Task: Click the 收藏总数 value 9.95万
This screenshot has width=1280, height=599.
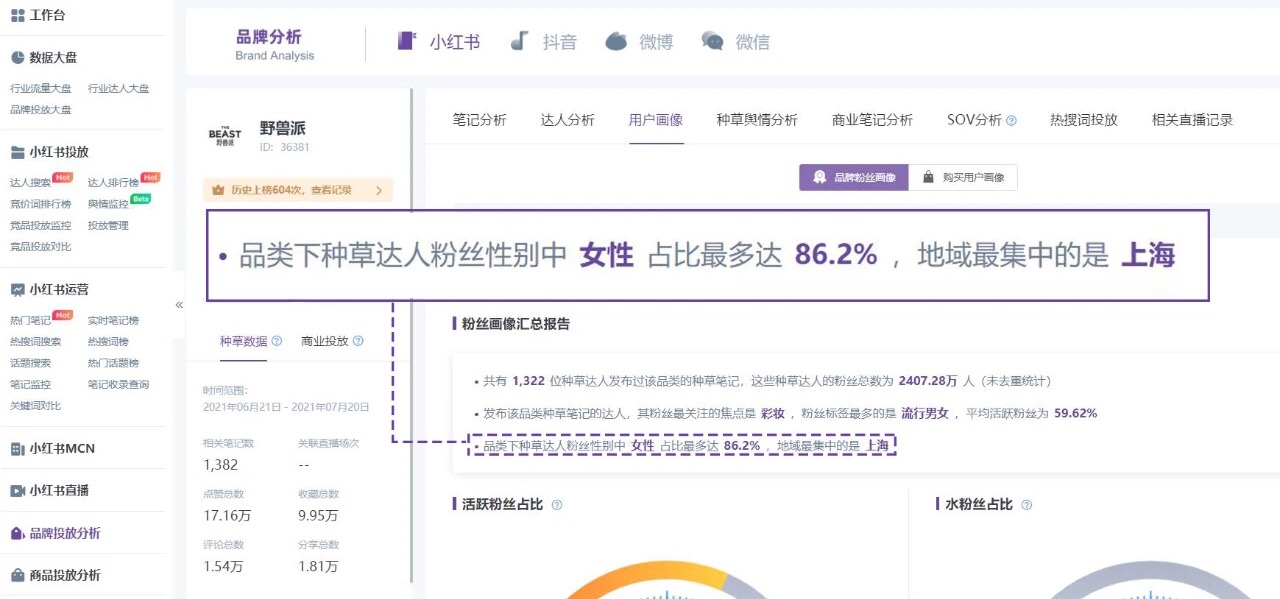Action: pos(318,516)
